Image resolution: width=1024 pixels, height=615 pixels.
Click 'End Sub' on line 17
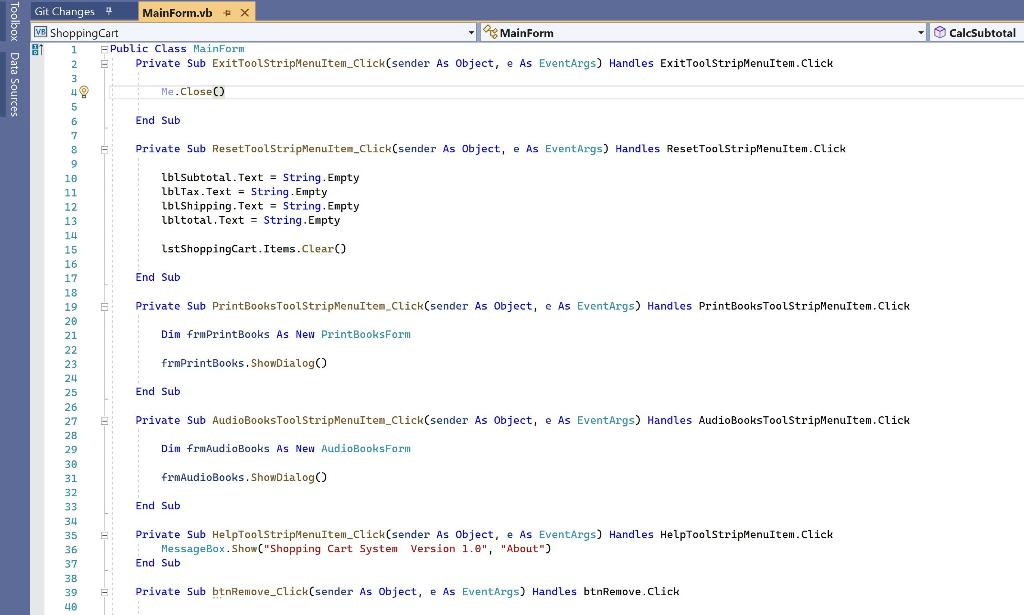pyautogui.click(x=158, y=277)
